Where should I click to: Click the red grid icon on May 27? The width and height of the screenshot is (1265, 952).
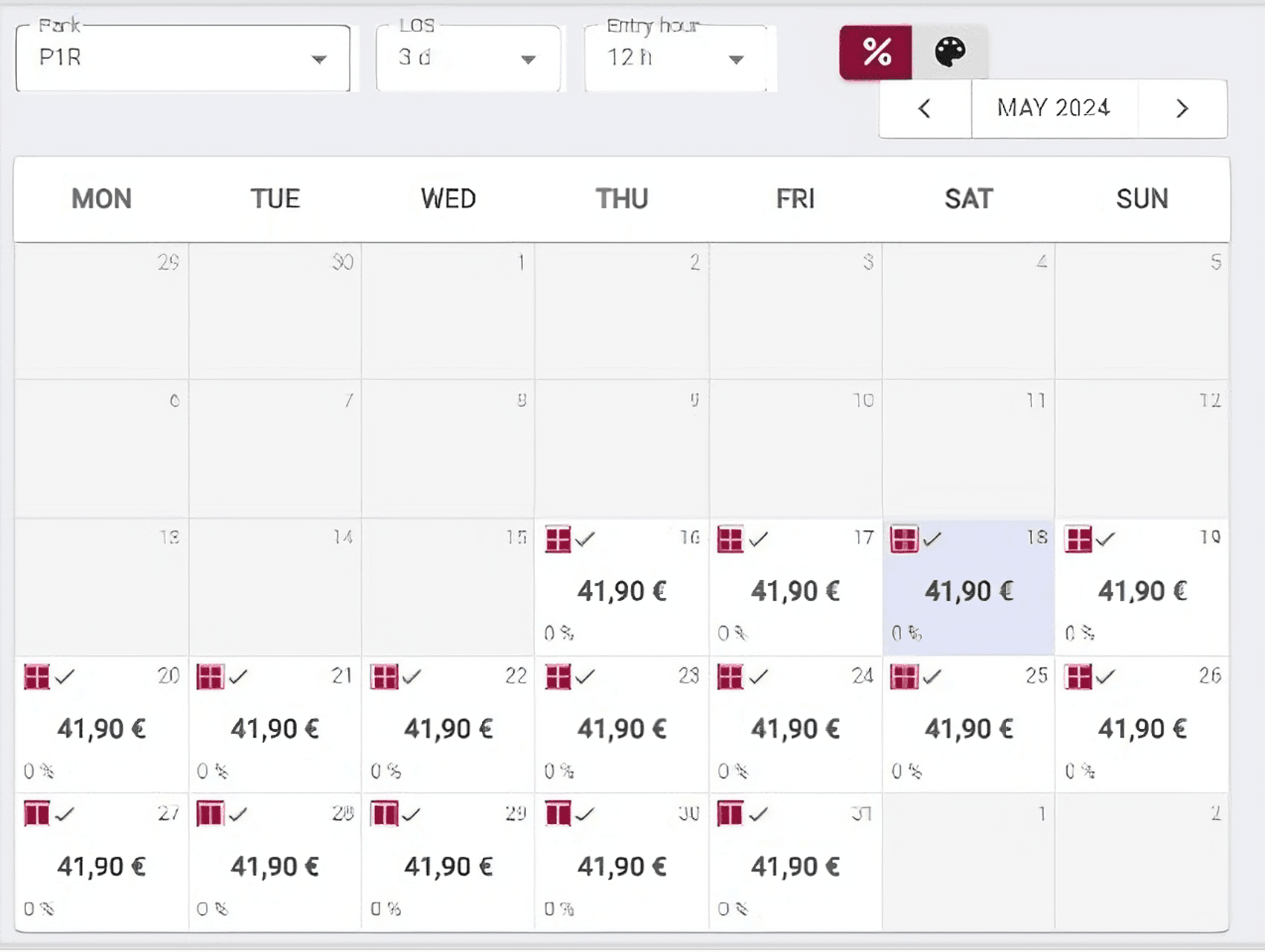click(x=37, y=814)
